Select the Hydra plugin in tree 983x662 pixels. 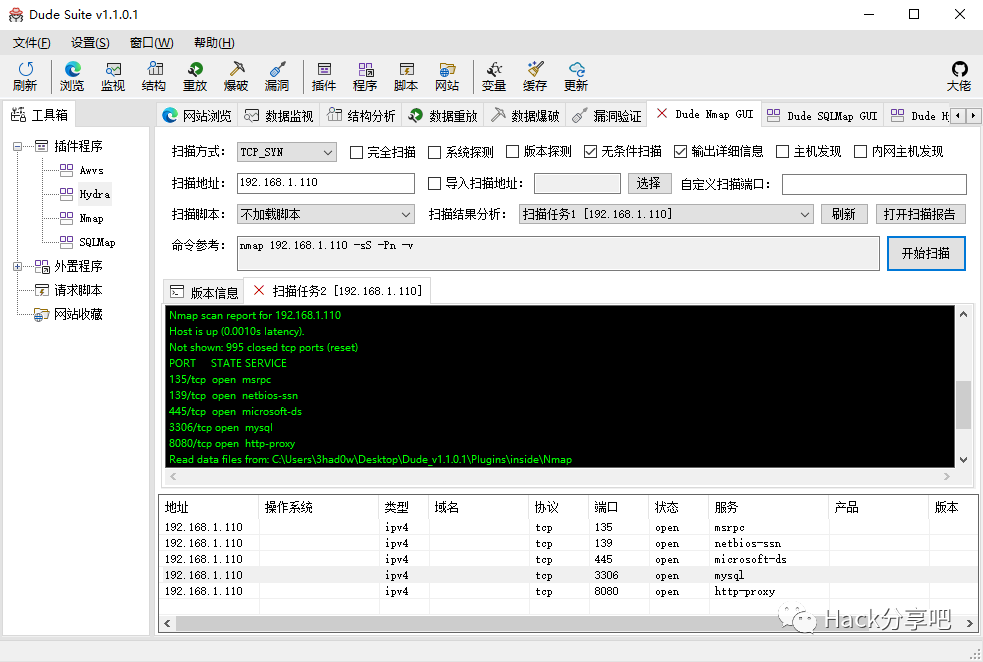[94, 194]
